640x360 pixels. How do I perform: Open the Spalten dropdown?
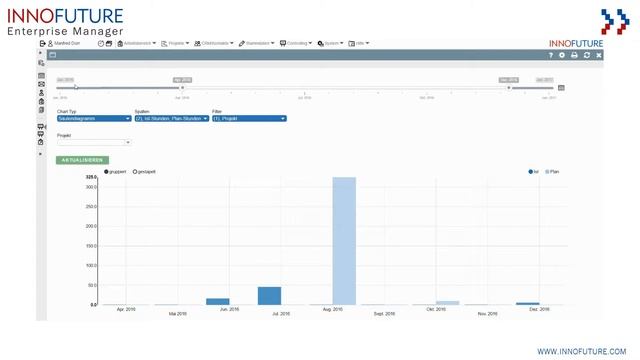tap(172, 118)
